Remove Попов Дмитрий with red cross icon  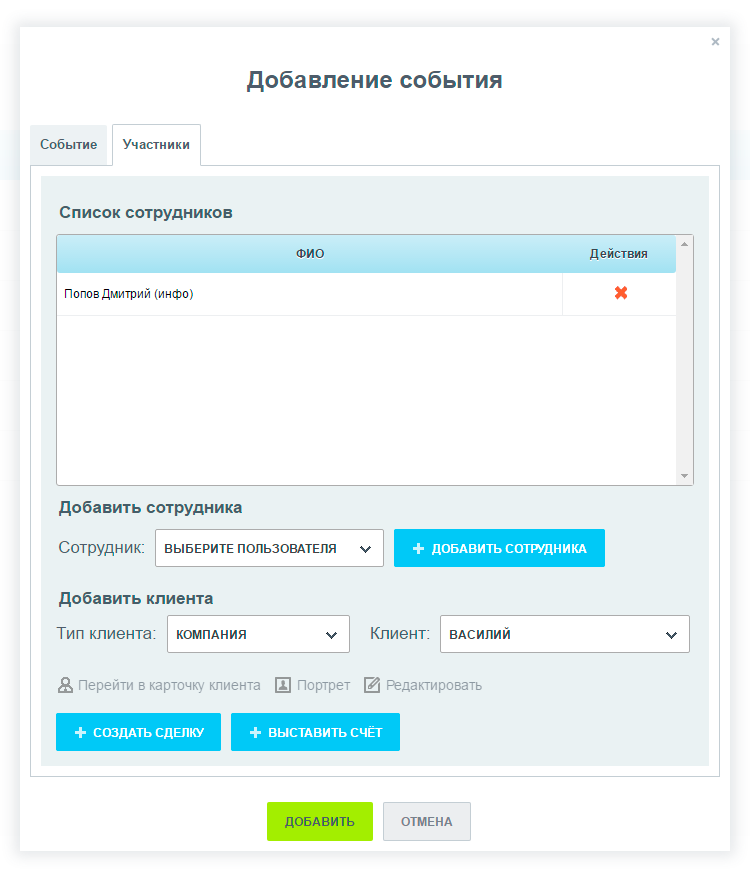(x=620, y=293)
